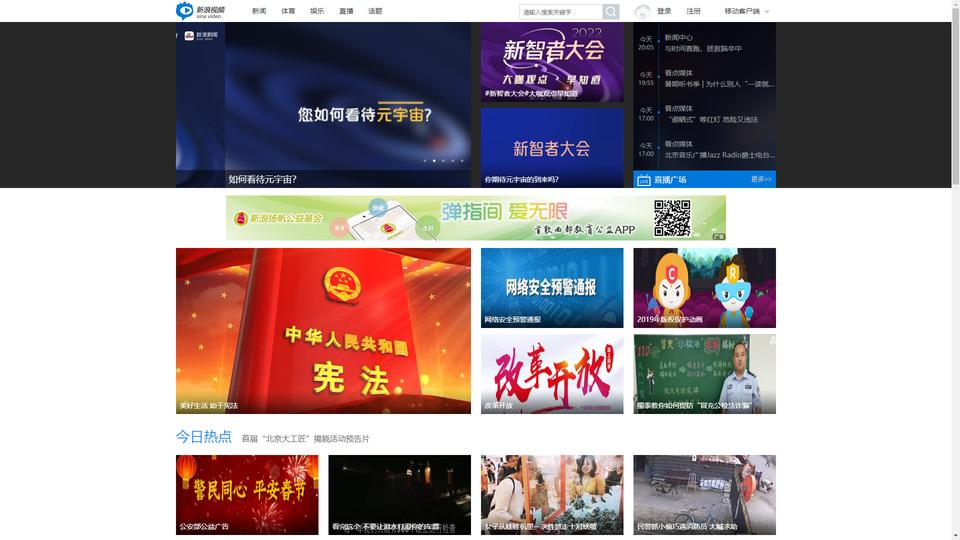Click the user avatar icon
Viewport: 960px width, 540px height.
point(642,11)
